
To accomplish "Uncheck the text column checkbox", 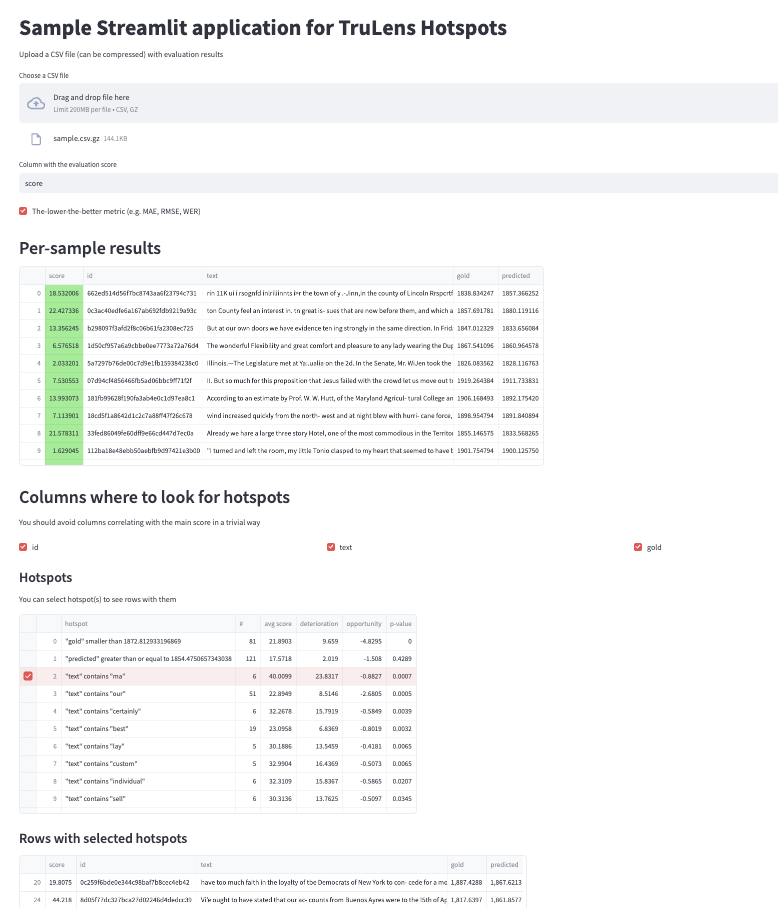I will tap(331, 547).
